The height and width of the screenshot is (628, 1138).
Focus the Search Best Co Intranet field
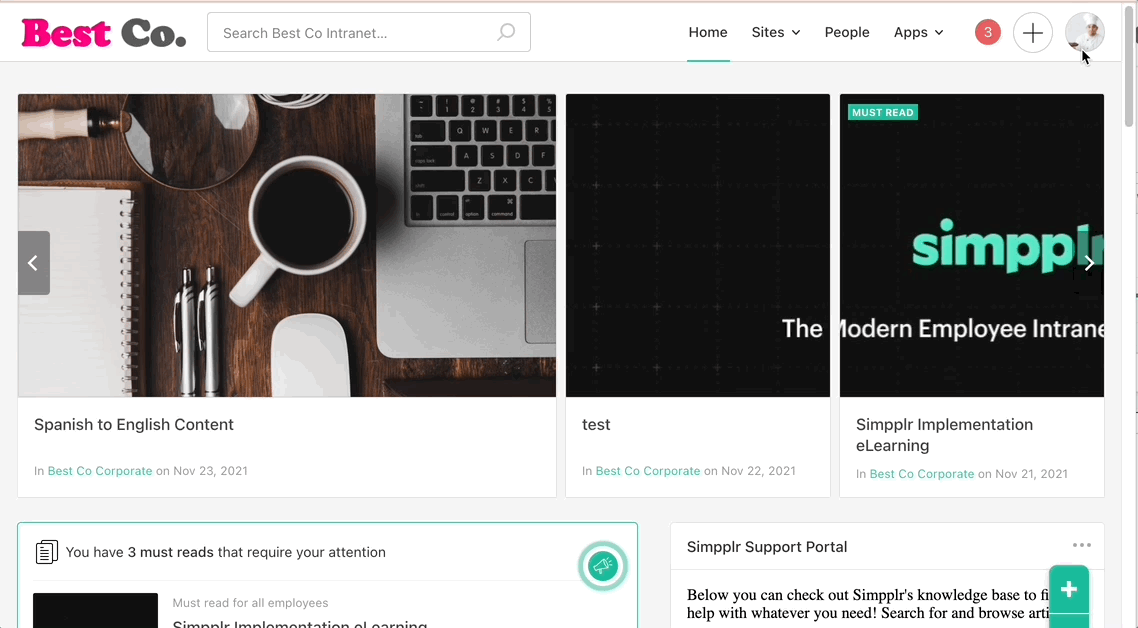pos(369,32)
